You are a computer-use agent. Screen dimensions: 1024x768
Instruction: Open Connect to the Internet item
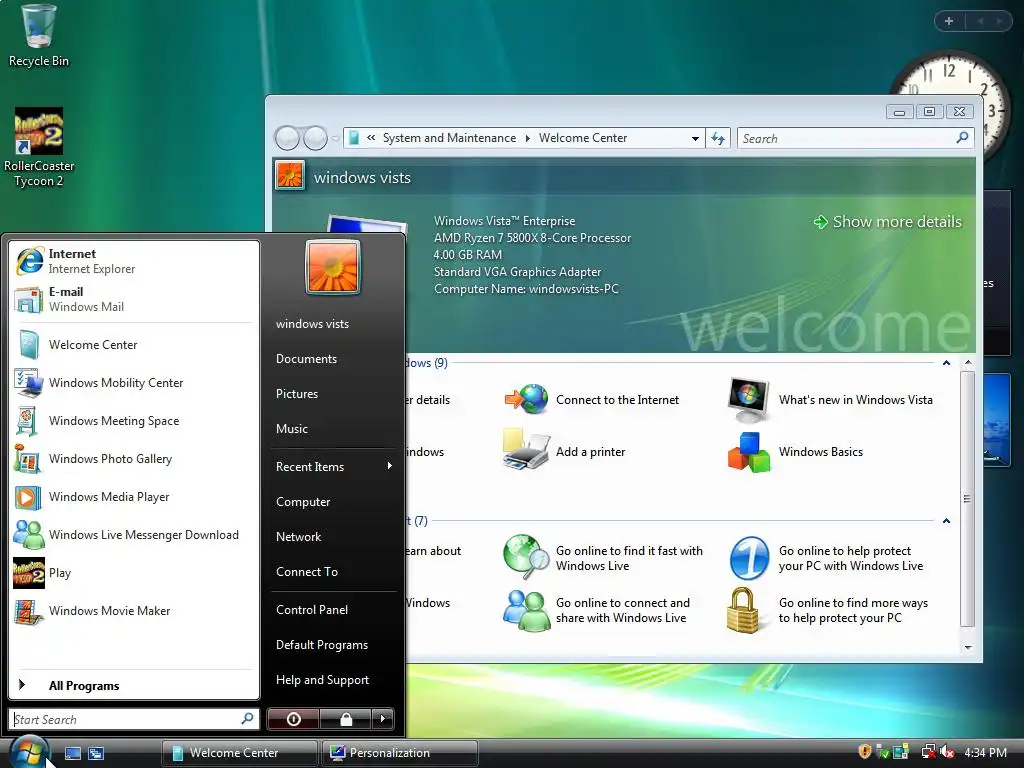(x=592, y=400)
